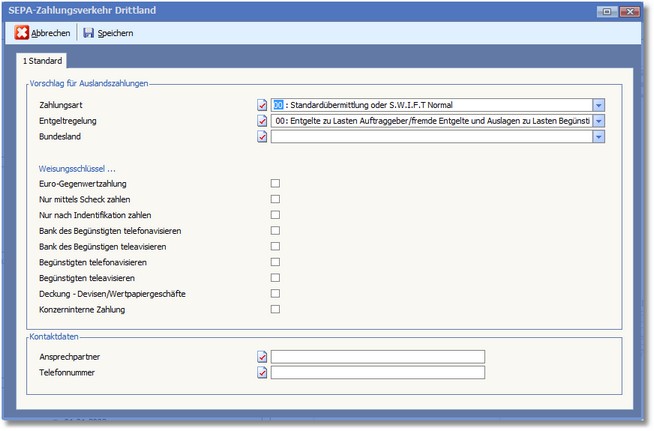The image size is (654, 431).
Task: Open the Zahlungsart dropdown list
Action: 598,104
